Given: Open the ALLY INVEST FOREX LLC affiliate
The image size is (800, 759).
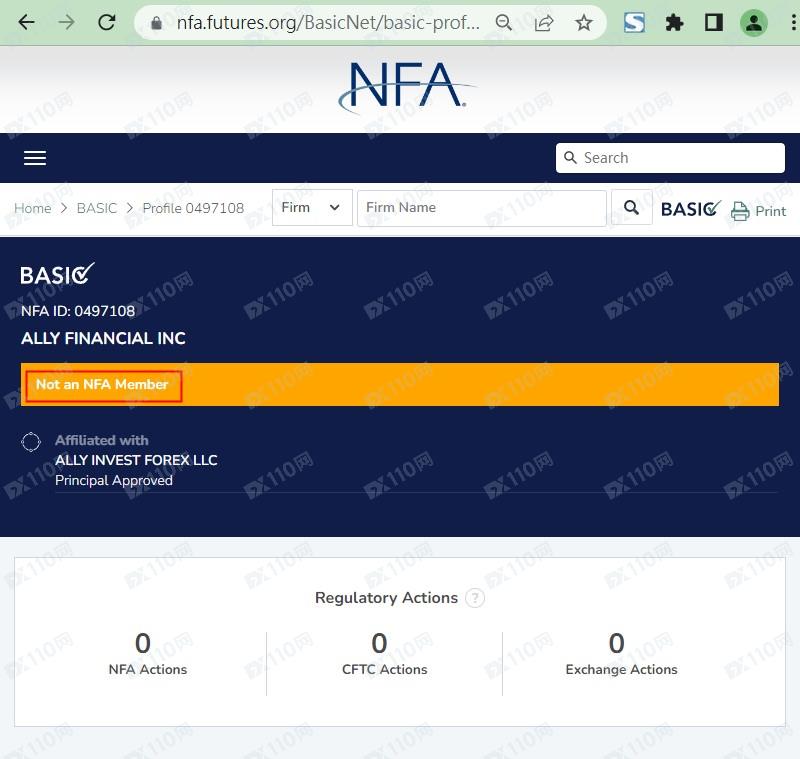Looking at the screenshot, I should (x=136, y=460).
